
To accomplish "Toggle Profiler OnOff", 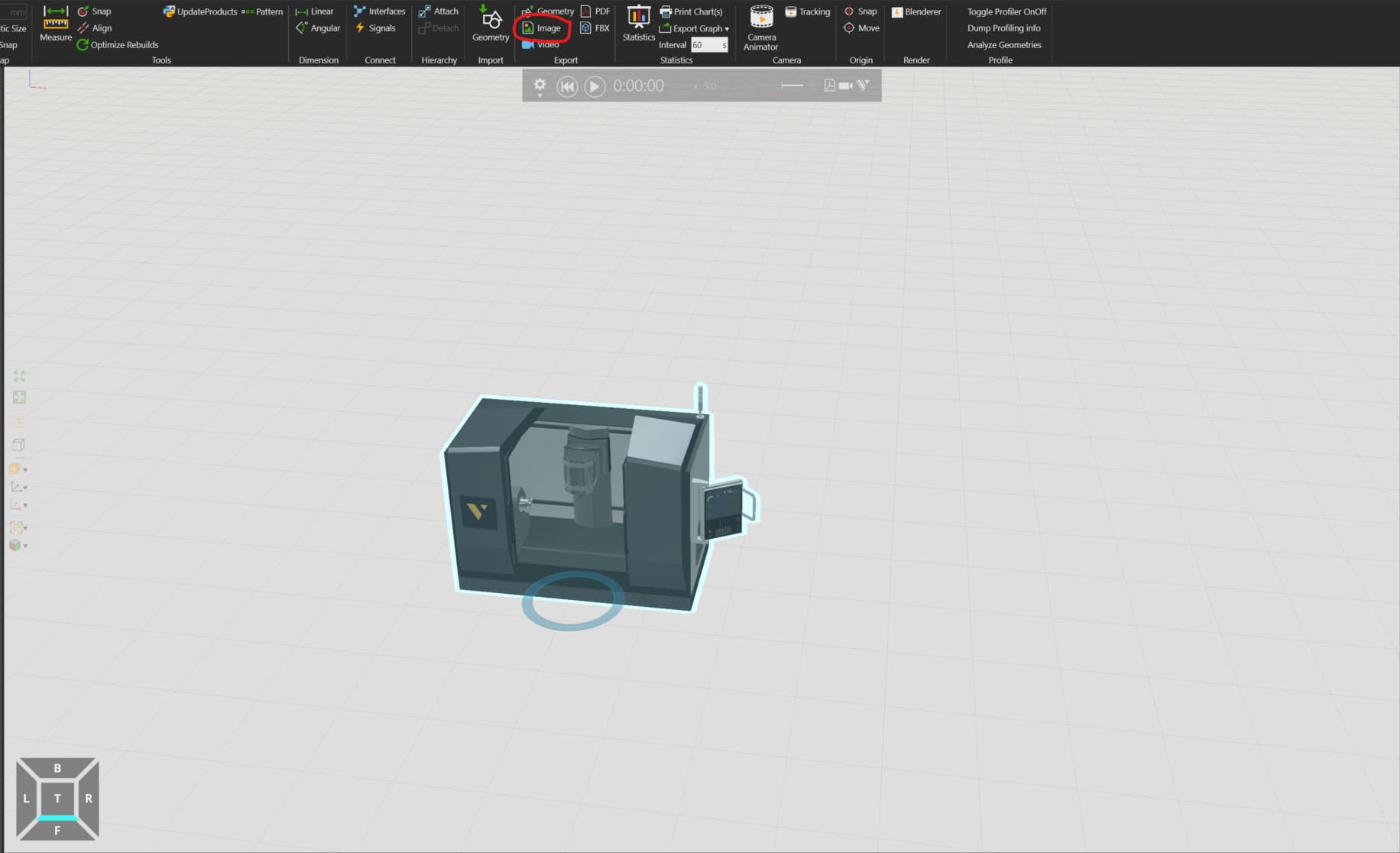I will (x=1006, y=11).
